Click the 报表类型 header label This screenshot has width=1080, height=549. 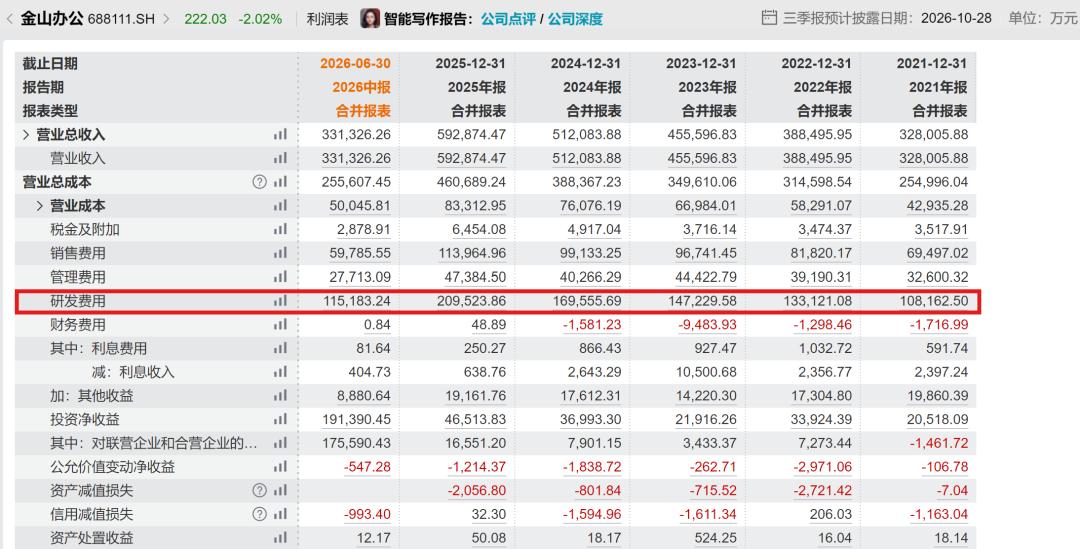point(50,111)
